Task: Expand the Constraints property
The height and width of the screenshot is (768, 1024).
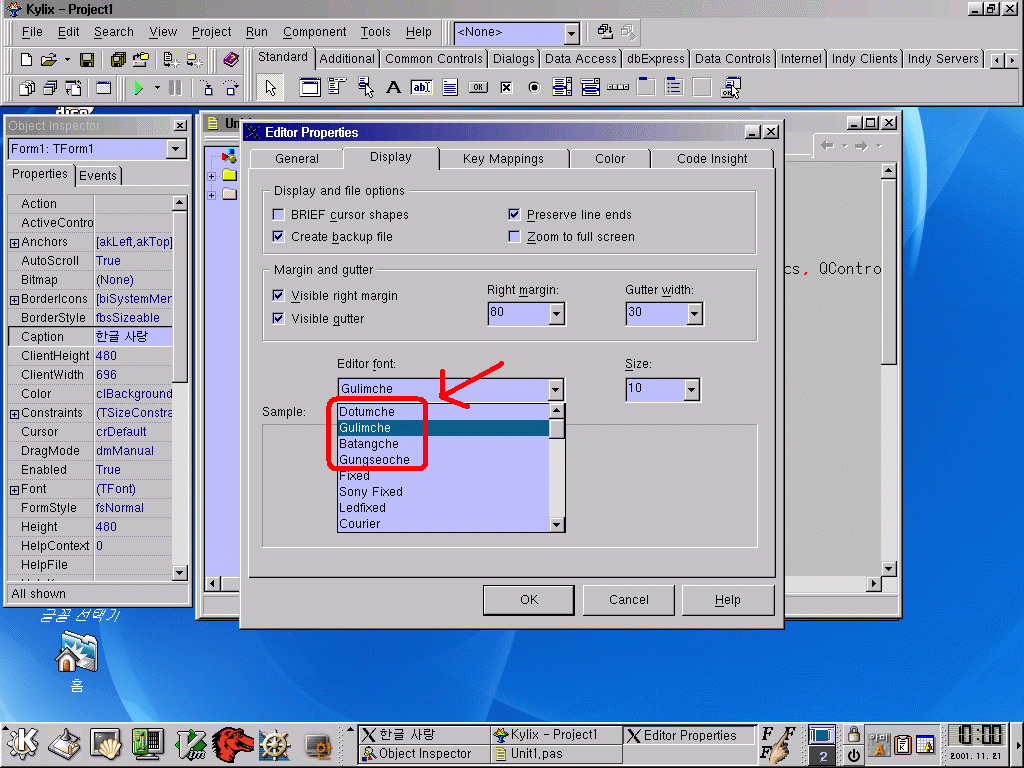Action: [x=14, y=414]
